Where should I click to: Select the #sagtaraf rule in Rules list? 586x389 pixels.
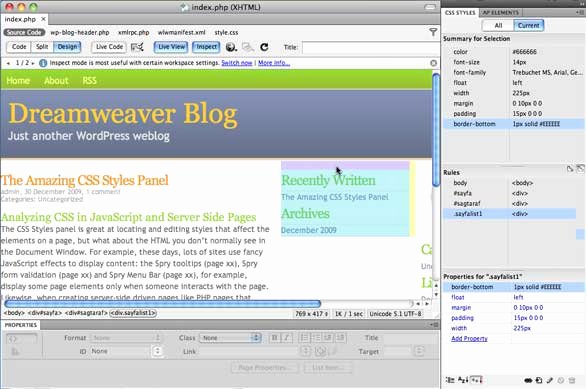point(509,204)
